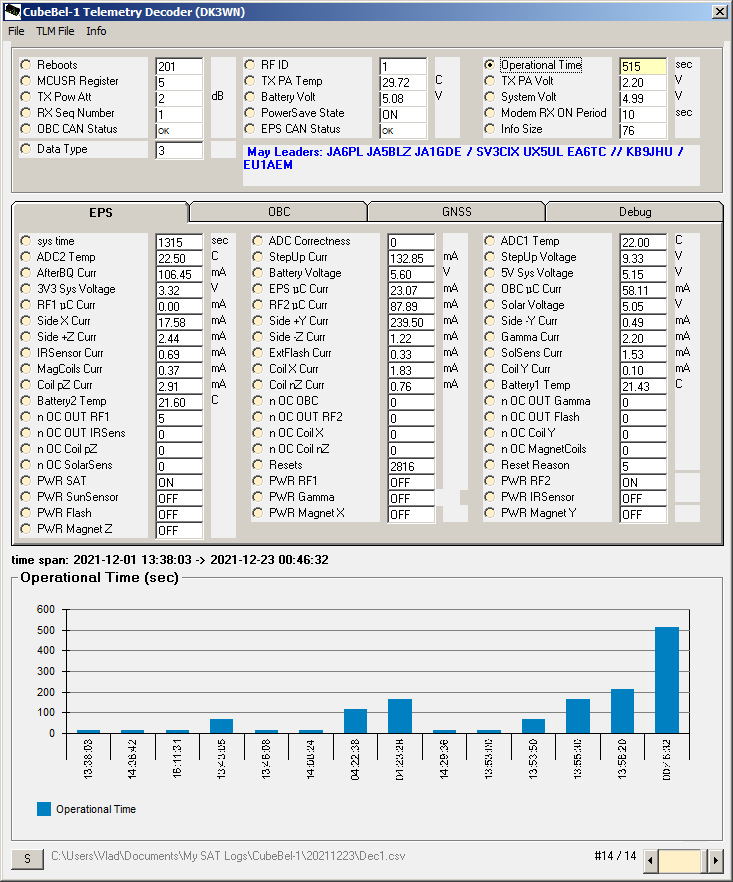The width and height of the screenshot is (733, 882).
Task: Click the bar at 04:22:38
Action: (x=356, y=721)
